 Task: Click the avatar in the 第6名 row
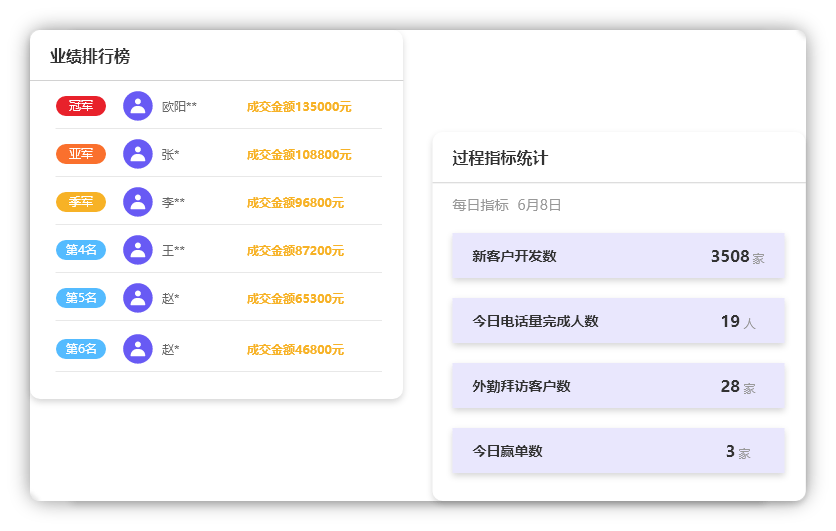click(x=138, y=349)
